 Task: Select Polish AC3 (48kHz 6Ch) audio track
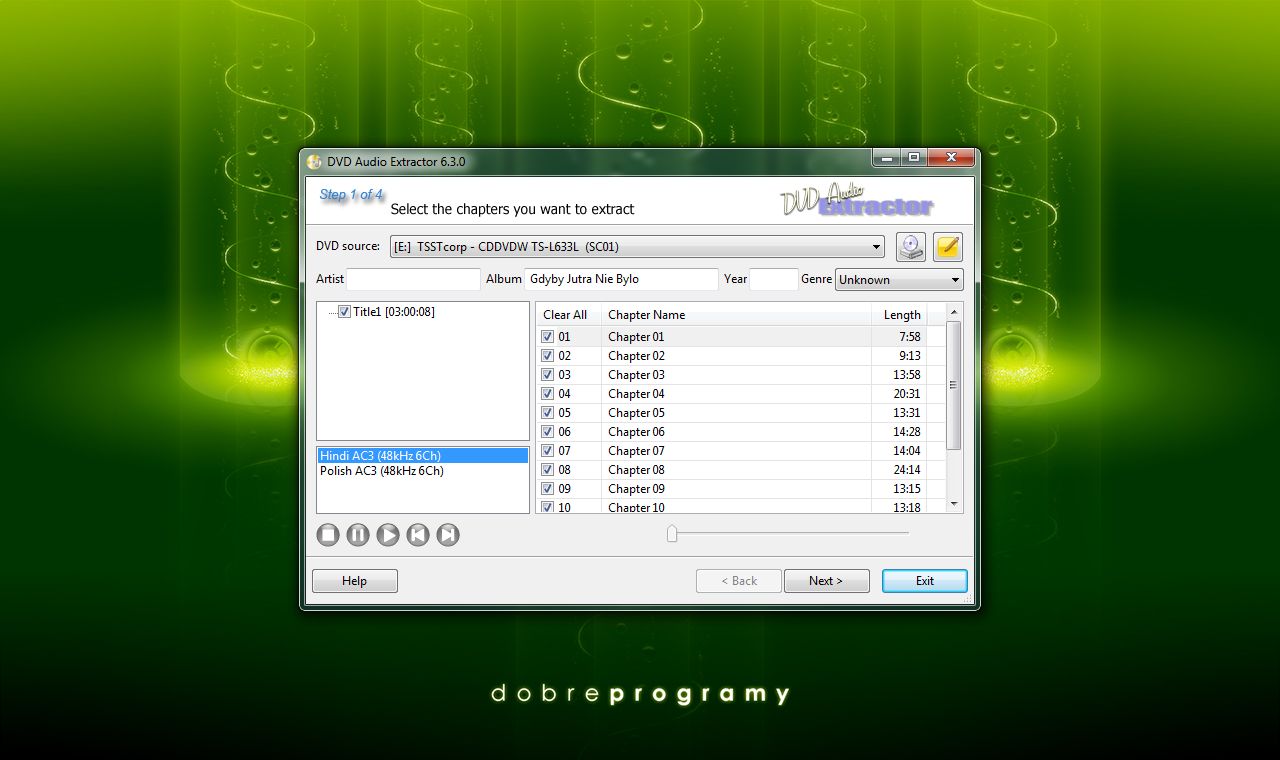[423, 471]
